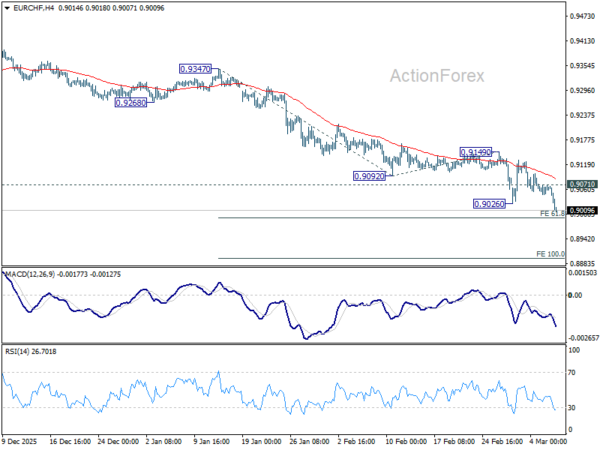
Task: Click the 0.94730 price axis value
Action: pos(582,16)
